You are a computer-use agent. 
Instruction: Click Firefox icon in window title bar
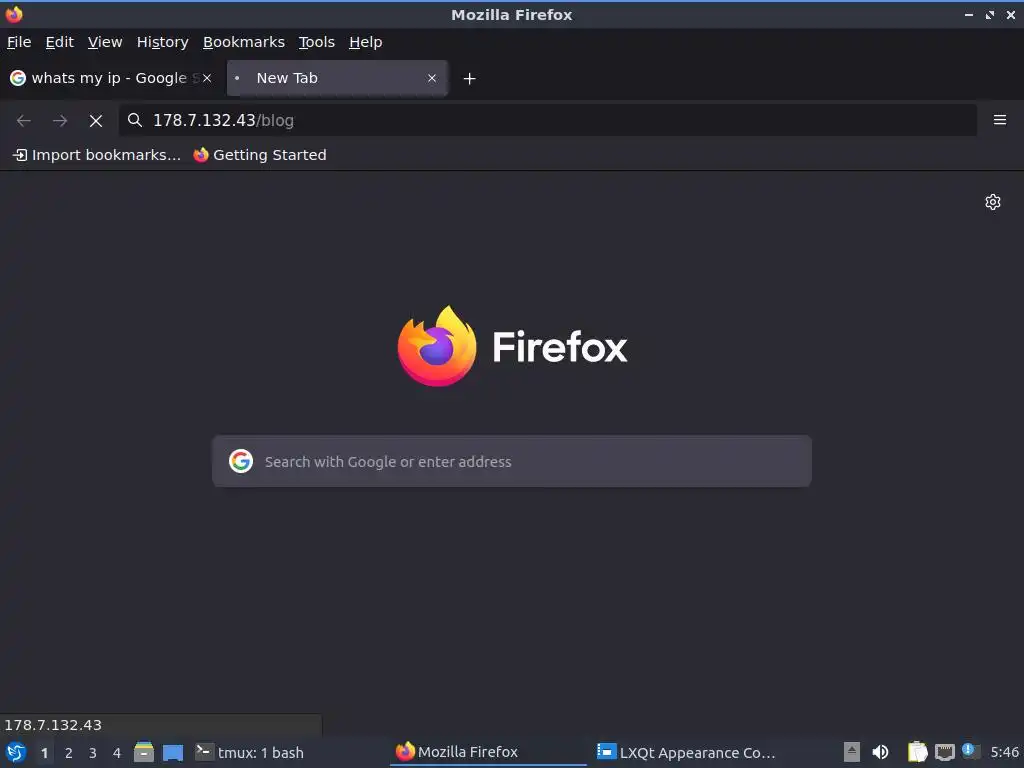(14, 14)
